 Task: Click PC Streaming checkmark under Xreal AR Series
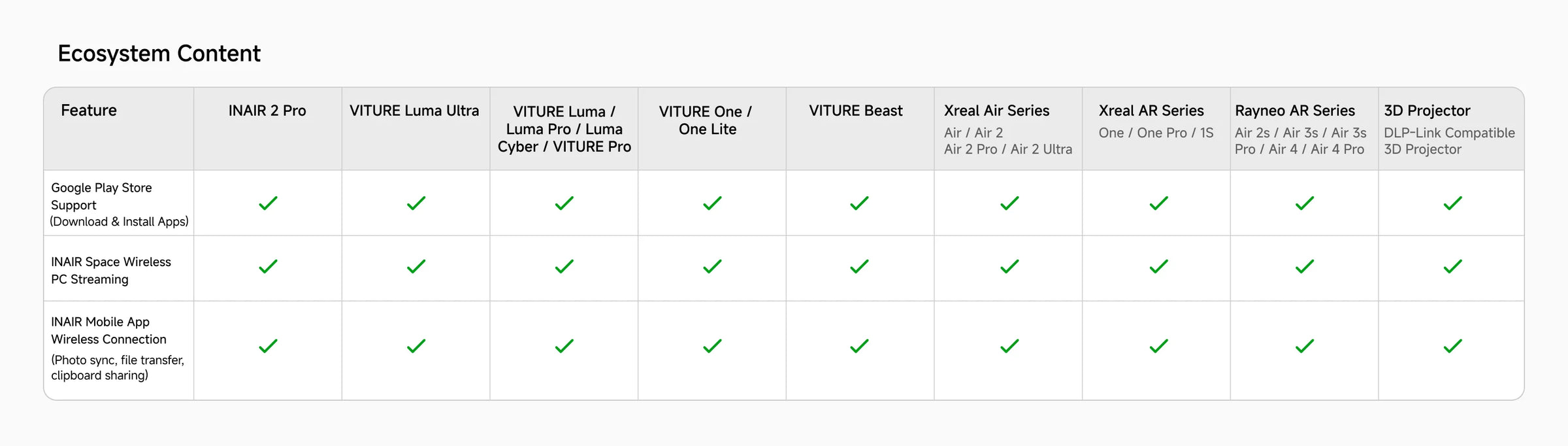tap(1158, 266)
